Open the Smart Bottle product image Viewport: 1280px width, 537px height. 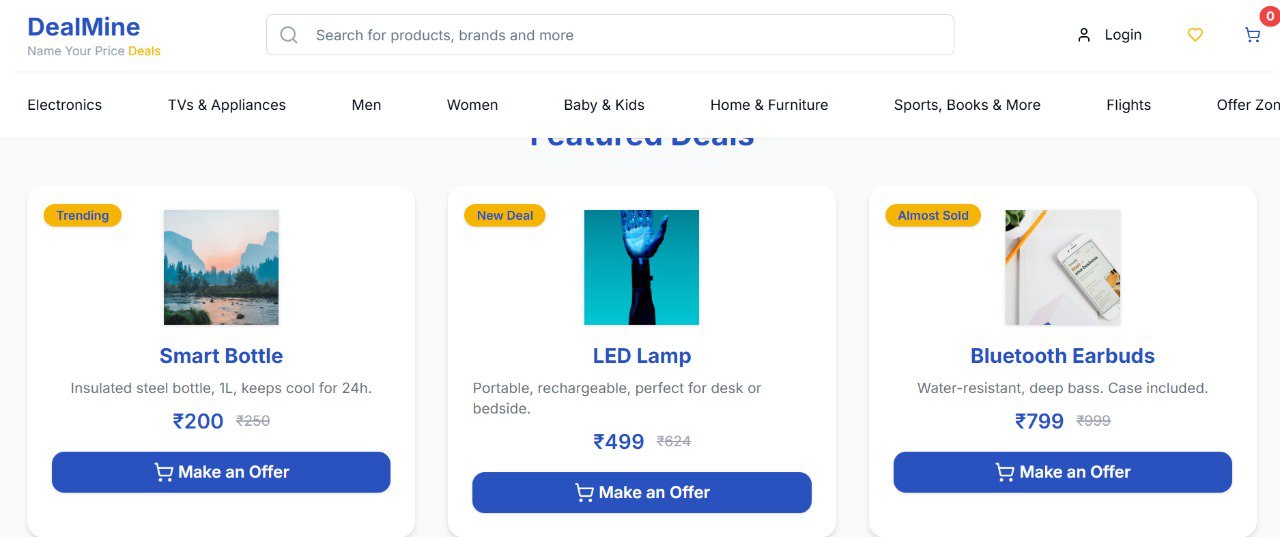(221, 267)
